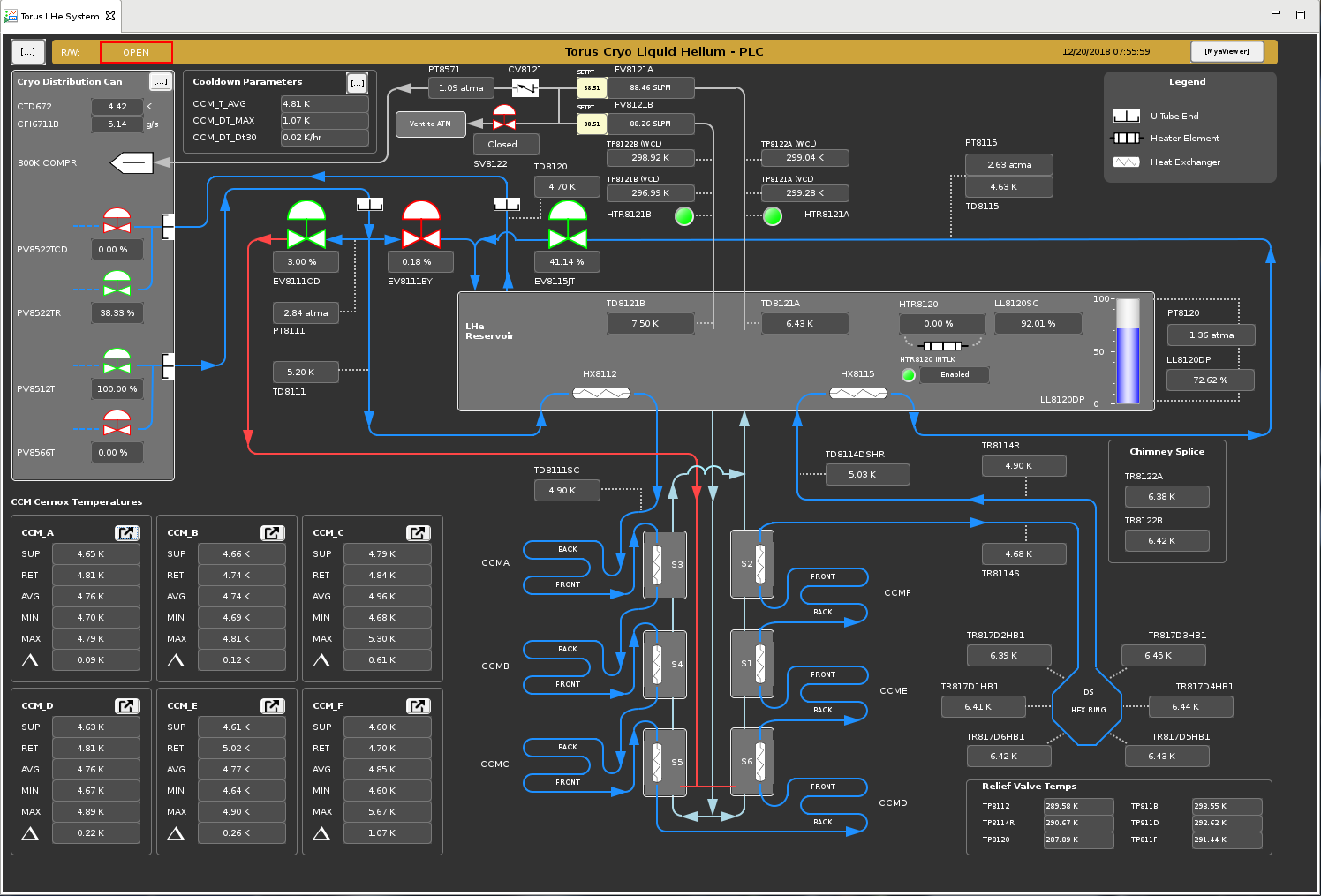Click the FV8121A setpoint field
This screenshot has height=896, width=1321.
coord(592,88)
